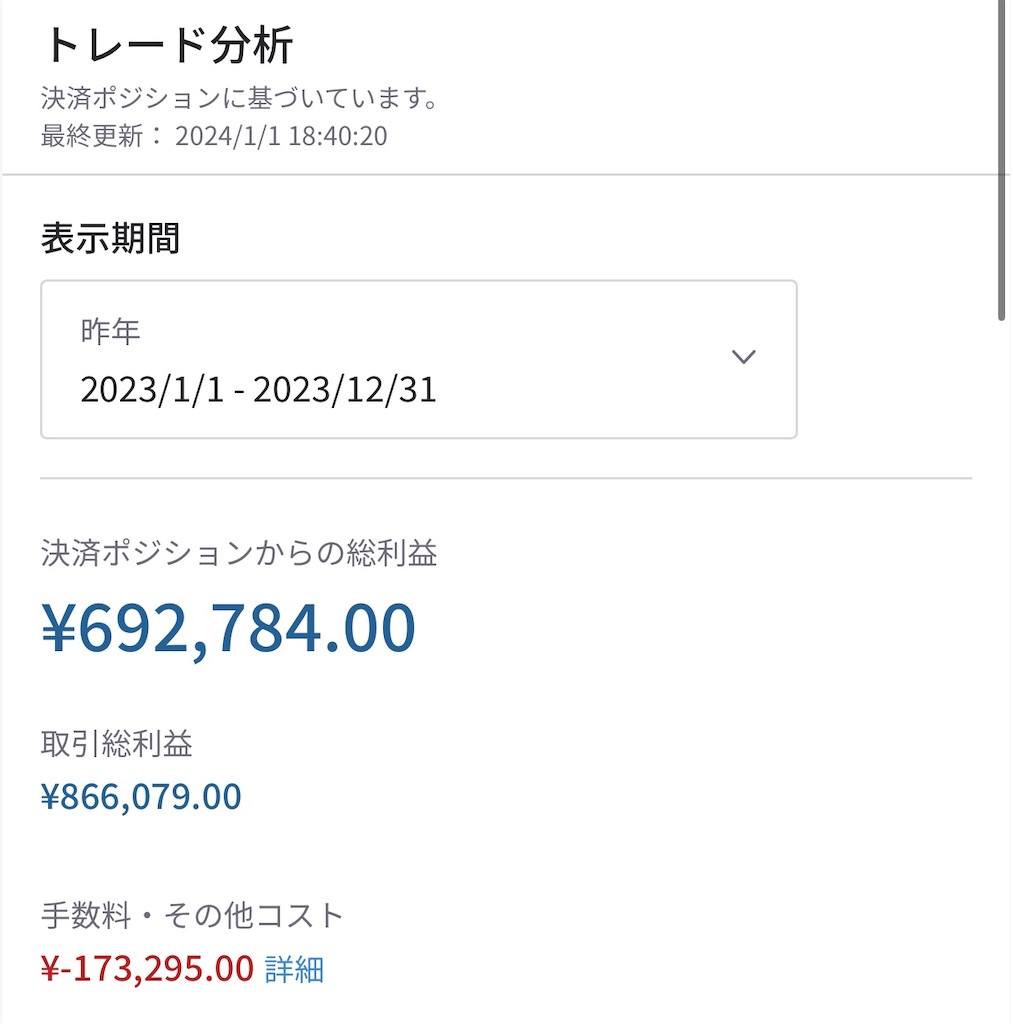1013x1024 pixels.
Task: Click the 決済ポジションからの総利益 label
Action: click(x=239, y=553)
